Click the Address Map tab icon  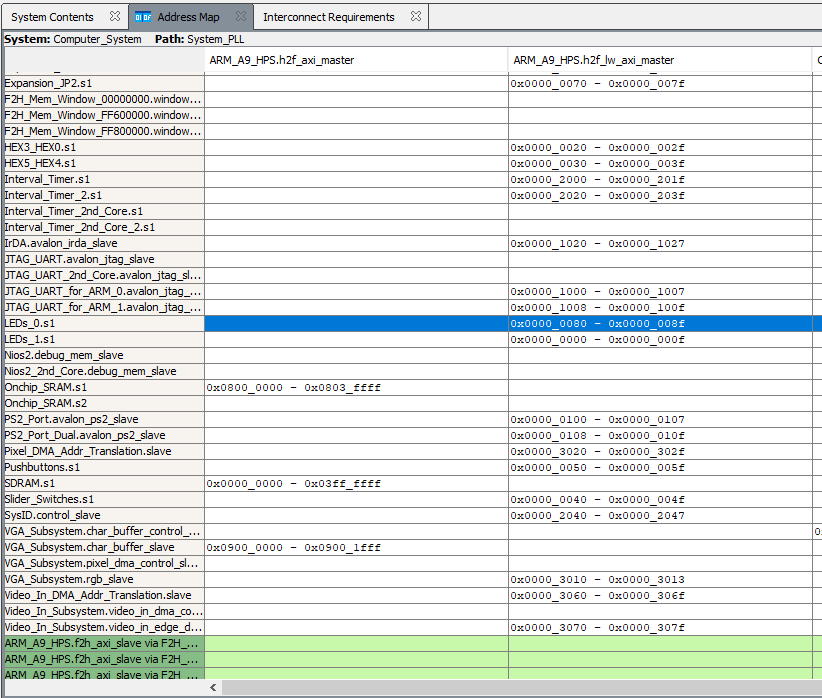143,17
